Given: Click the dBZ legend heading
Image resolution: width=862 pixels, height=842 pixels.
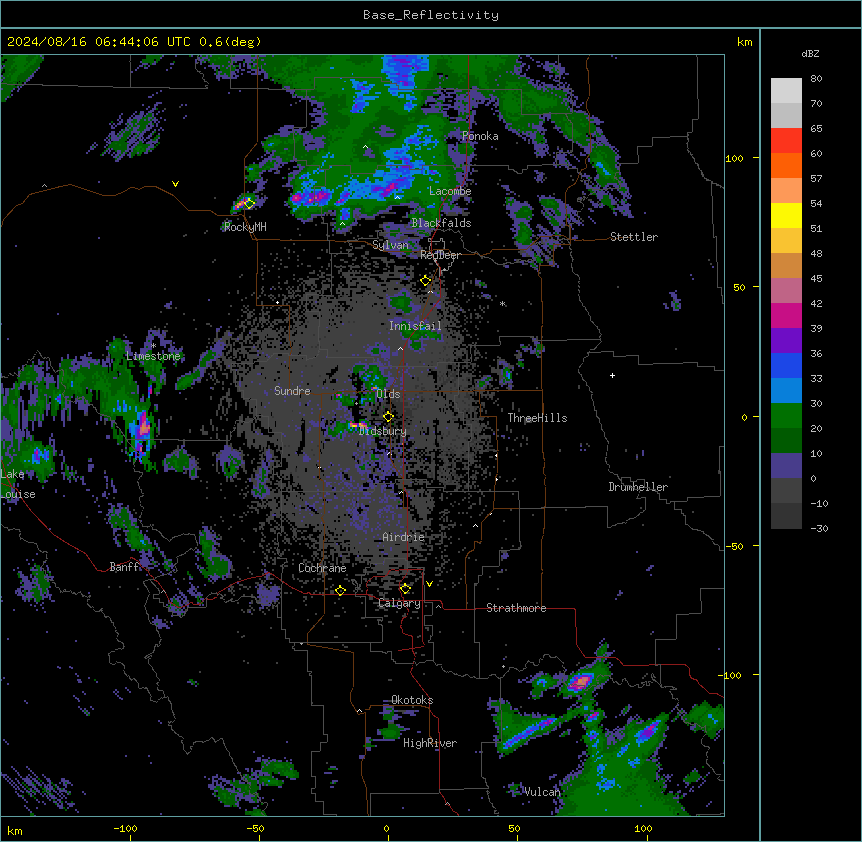Looking at the screenshot, I should pyautogui.click(x=810, y=54).
